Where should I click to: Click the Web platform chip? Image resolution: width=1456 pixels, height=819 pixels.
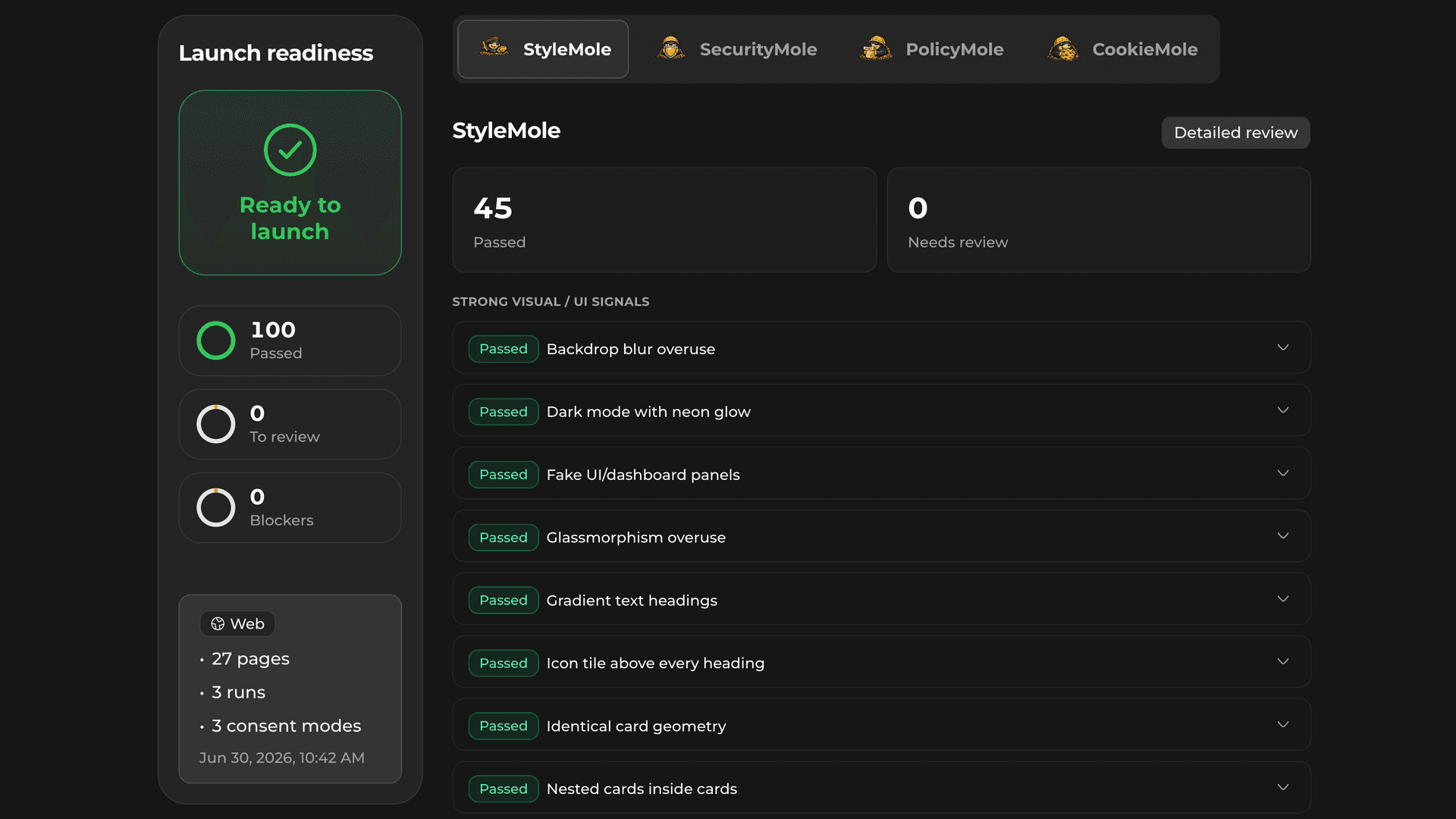tap(237, 623)
